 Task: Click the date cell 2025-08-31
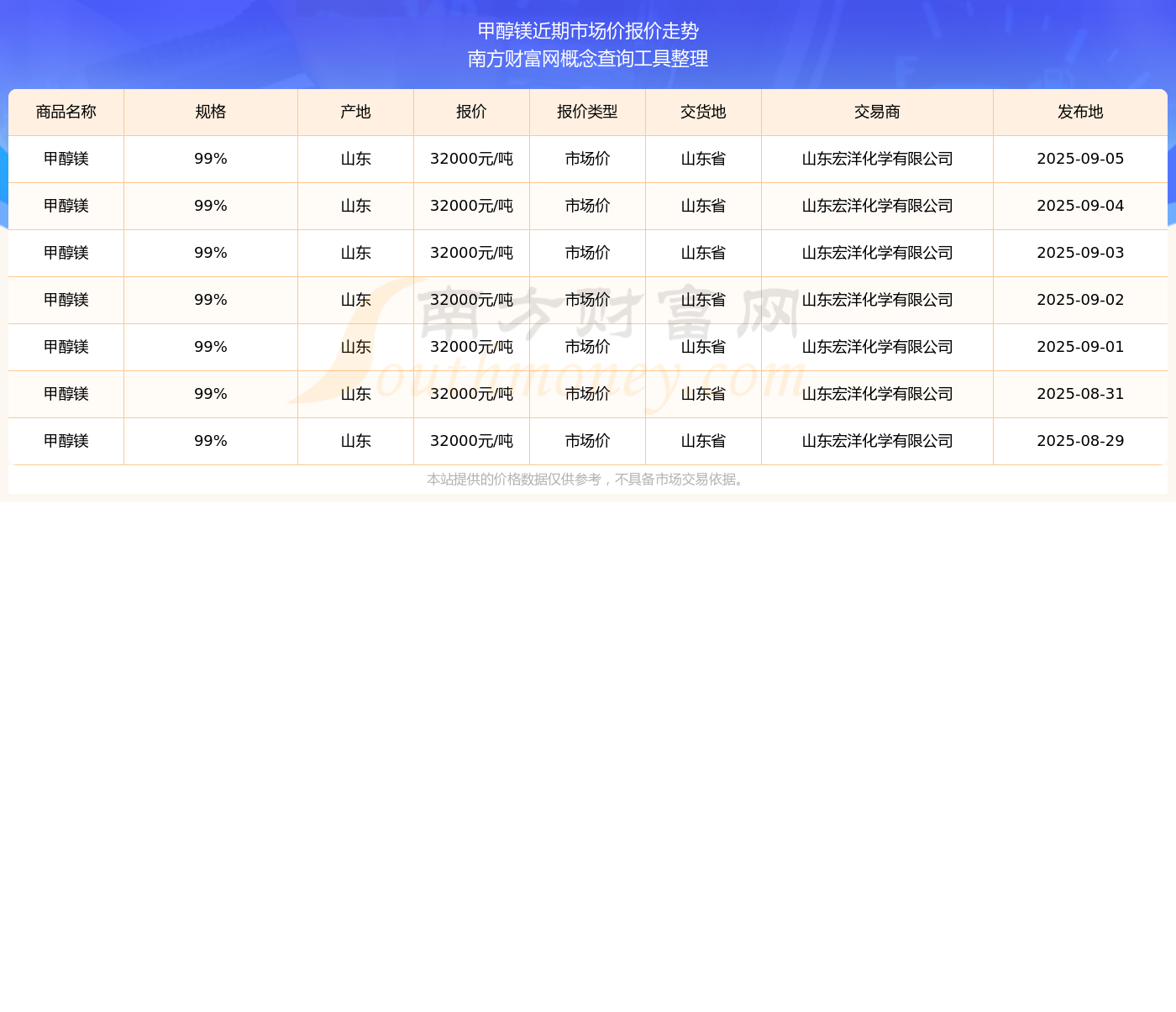pos(1080,395)
